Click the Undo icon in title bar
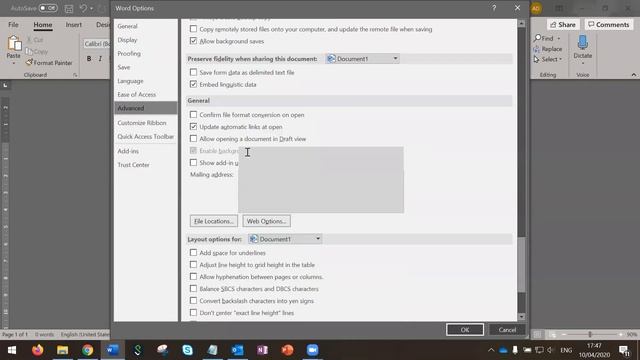Screen dimensions: 640x360 (83, 8)
